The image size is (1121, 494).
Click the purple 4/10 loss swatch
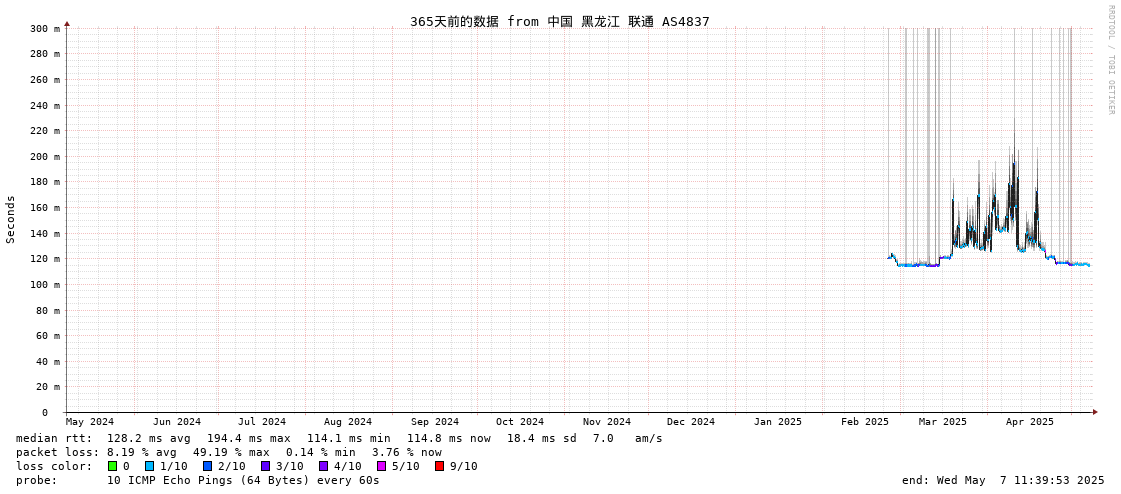(x=323, y=466)
